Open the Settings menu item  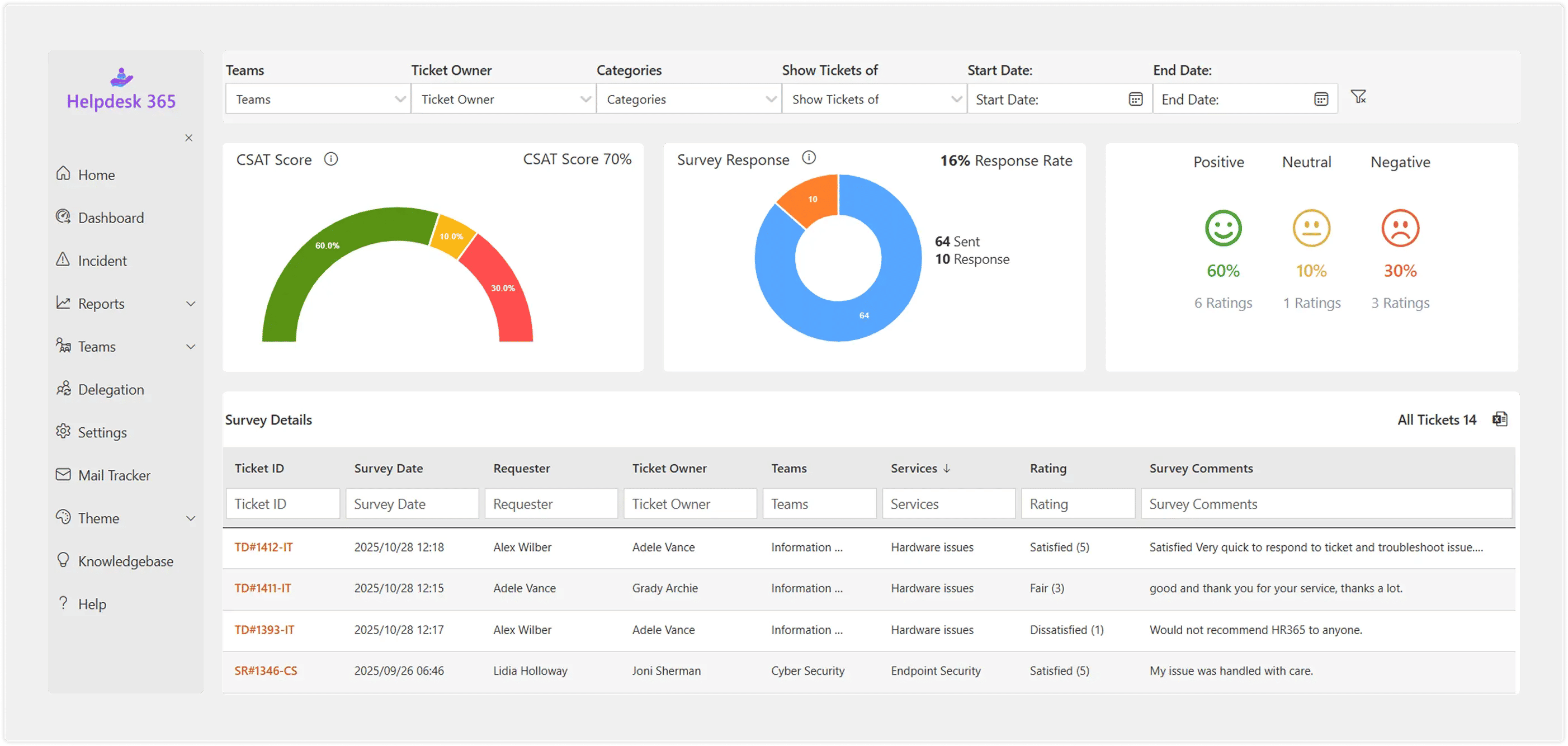pyautogui.click(x=103, y=432)
